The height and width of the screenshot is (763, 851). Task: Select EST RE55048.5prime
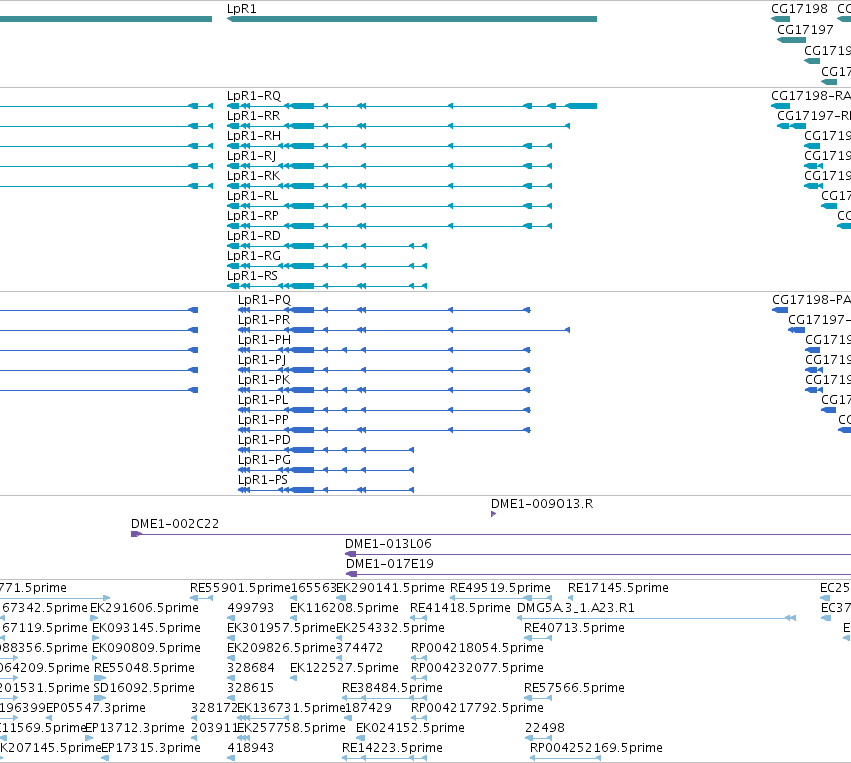[x=144, y=668]
